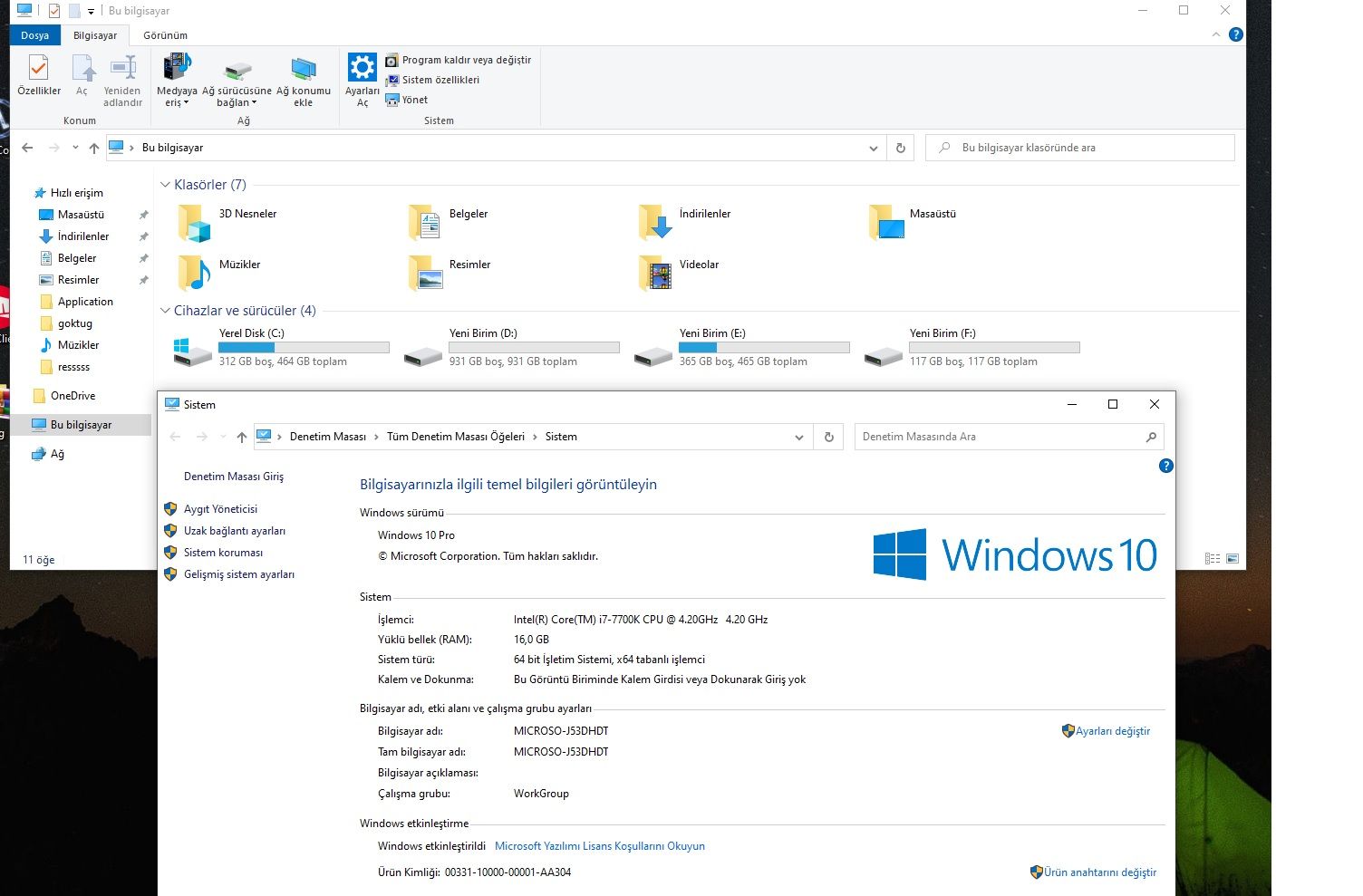Click Denetim Masası Giriş link
Image resolution: width=1363 pixels, height=896 pixels.
click(234, 477)
